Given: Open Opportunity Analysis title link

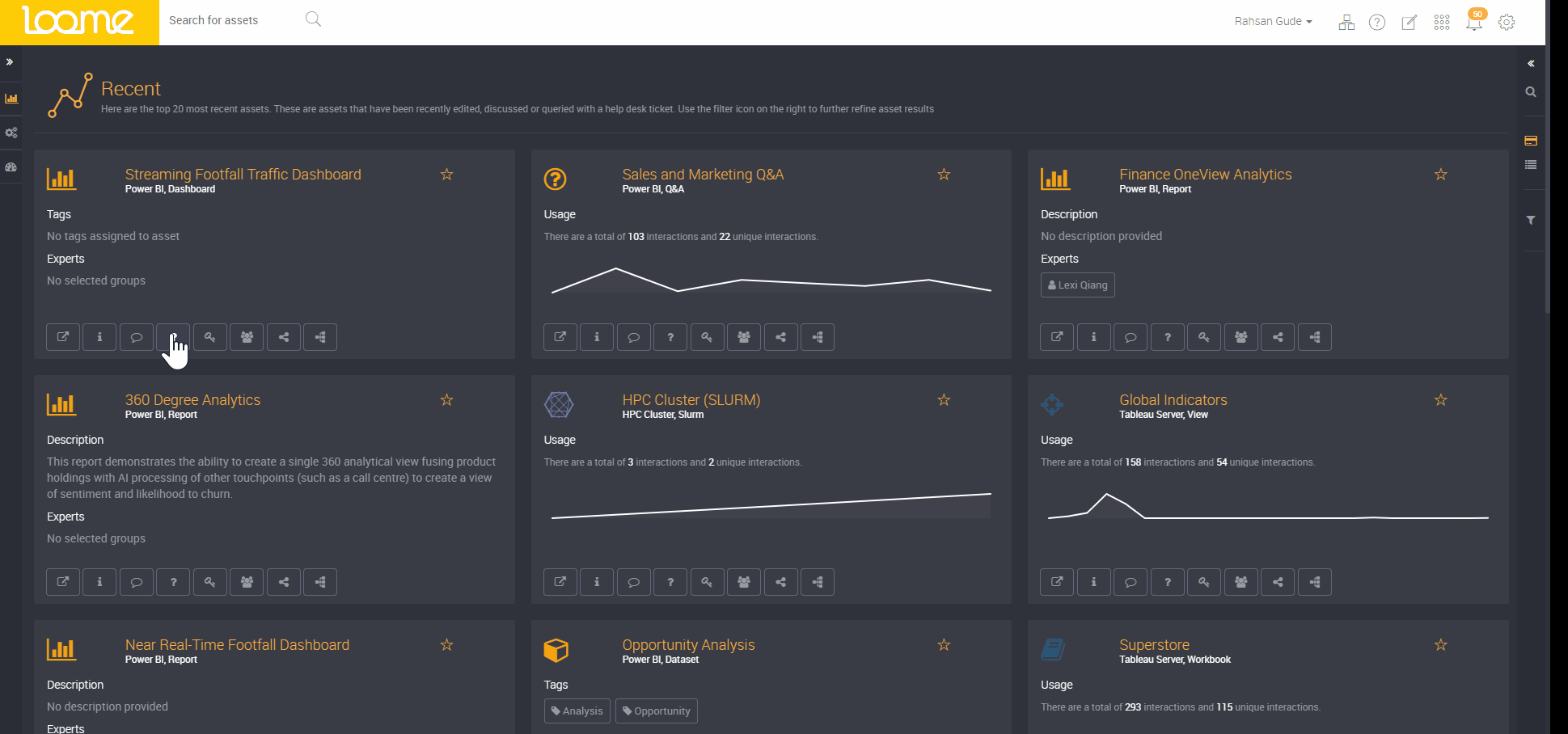Looking at the screenshot, I should (689, 645).
